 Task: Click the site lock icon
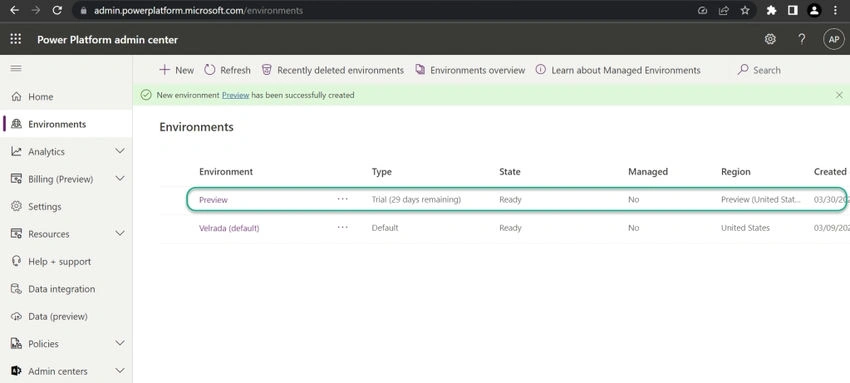tap(83, 10)
